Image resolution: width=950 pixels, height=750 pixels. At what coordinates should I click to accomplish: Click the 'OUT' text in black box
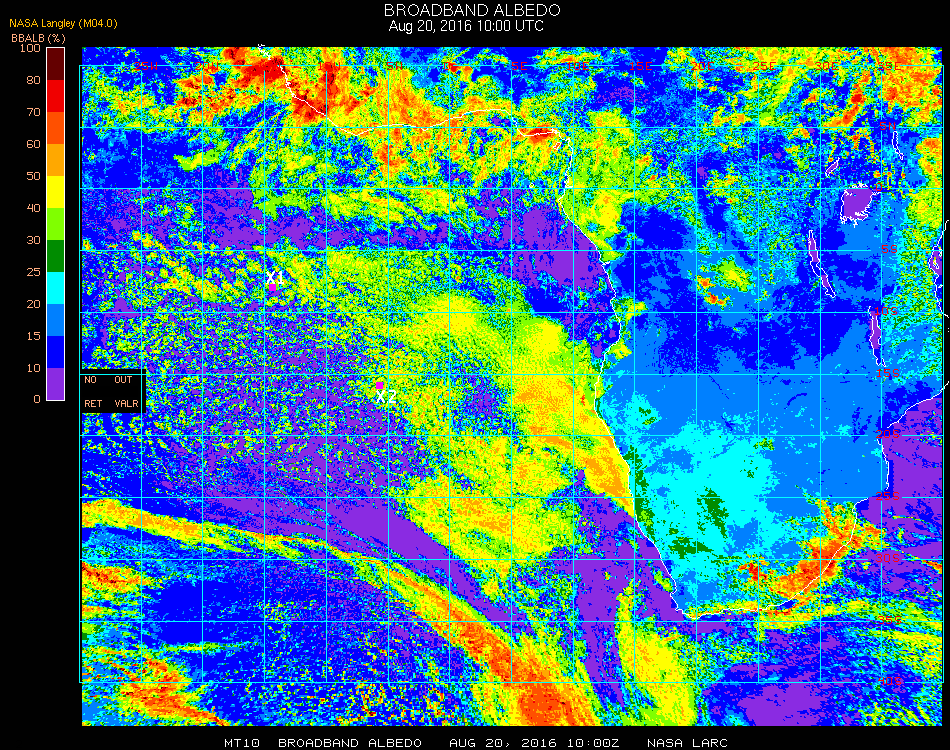coord(123,380)
